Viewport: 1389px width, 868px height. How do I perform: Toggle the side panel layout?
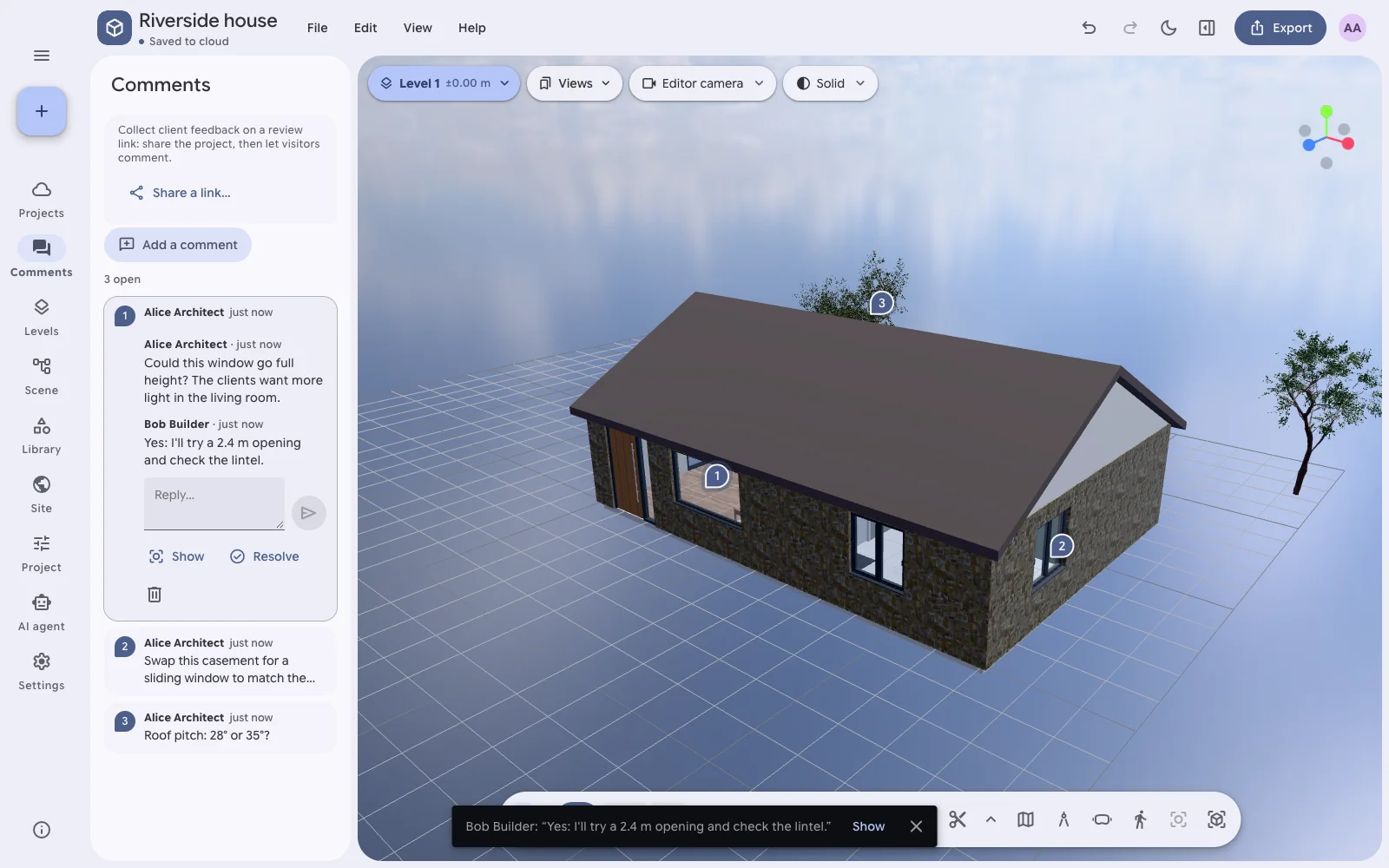click(1207, 28)
